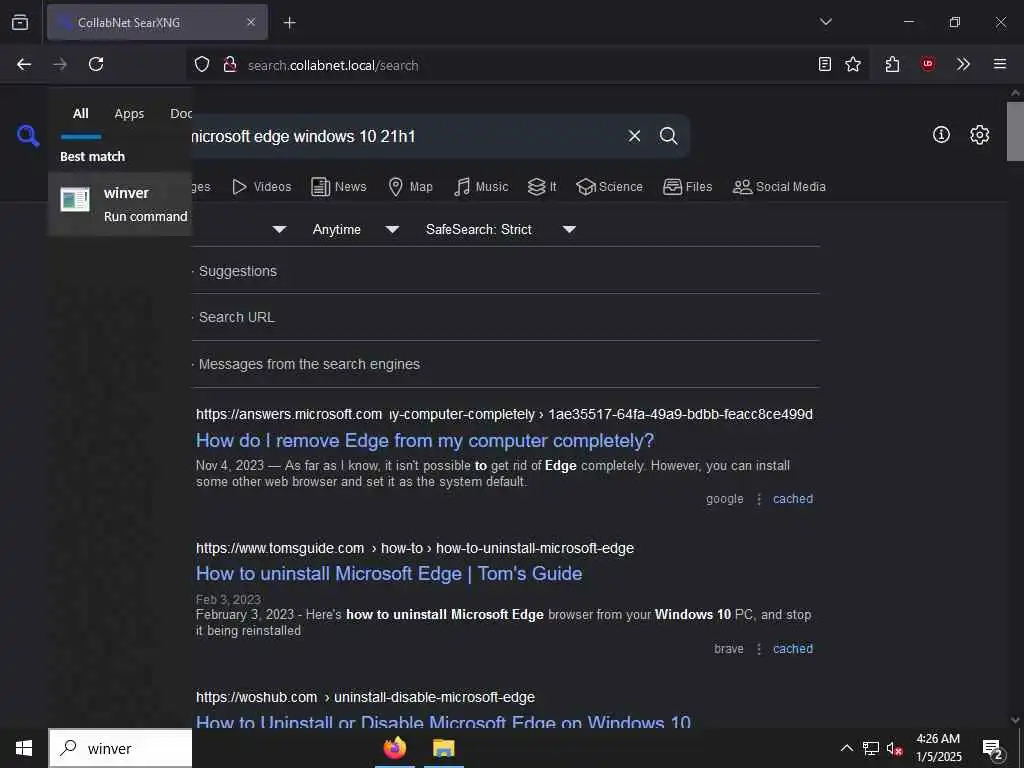Open Firefox View in the tab bar

[x=20, y=22]
